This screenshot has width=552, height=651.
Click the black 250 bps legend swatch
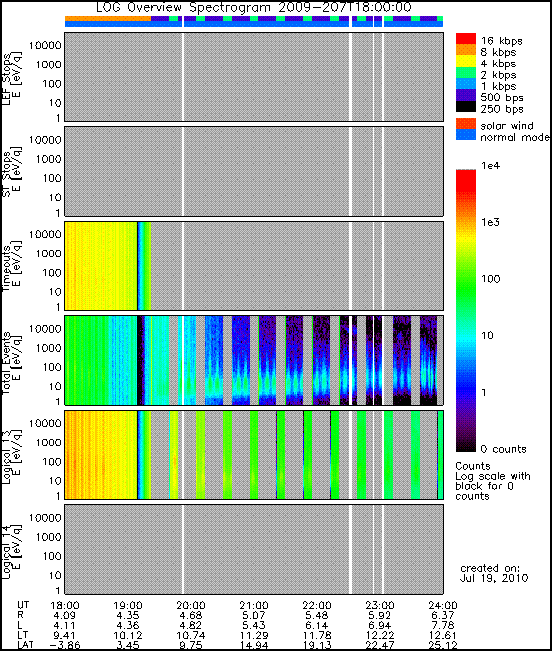point(466,106)
